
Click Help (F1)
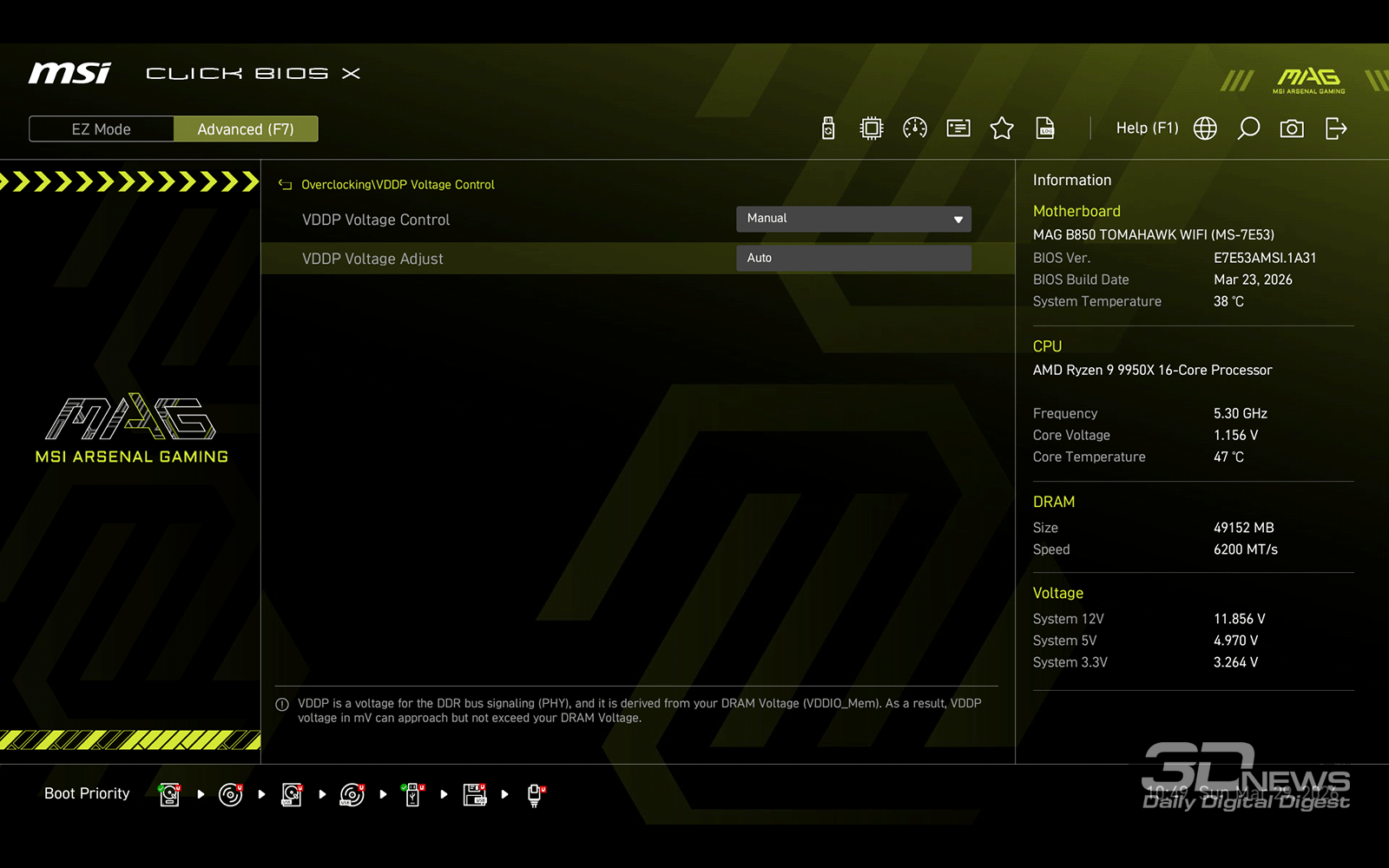[x=1147, y=128]
